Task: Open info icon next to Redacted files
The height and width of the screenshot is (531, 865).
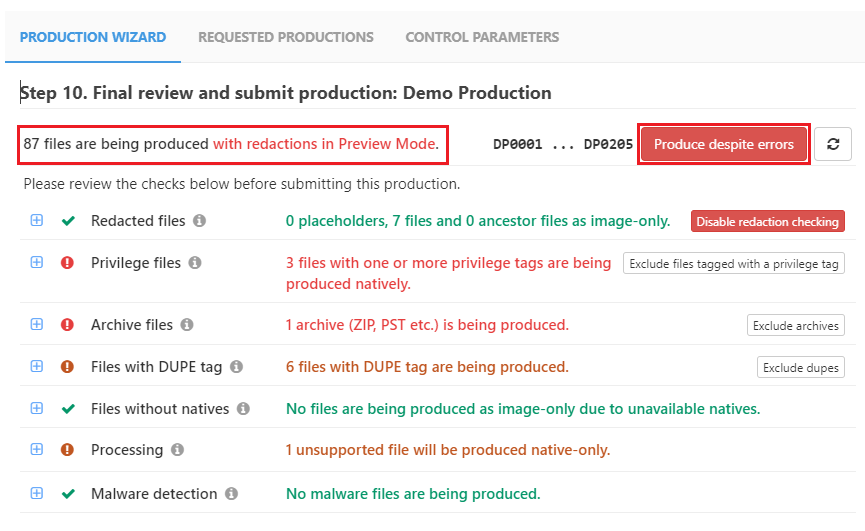Action: [x=199, y=221]
